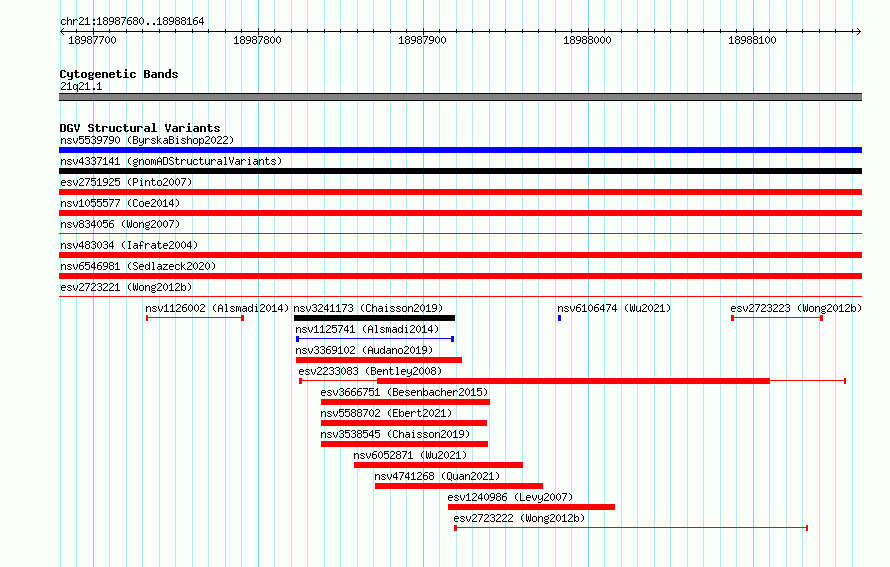Select the red nsv6052871 variant bar
The image size is (890, 567).
(x=438, y=465)
